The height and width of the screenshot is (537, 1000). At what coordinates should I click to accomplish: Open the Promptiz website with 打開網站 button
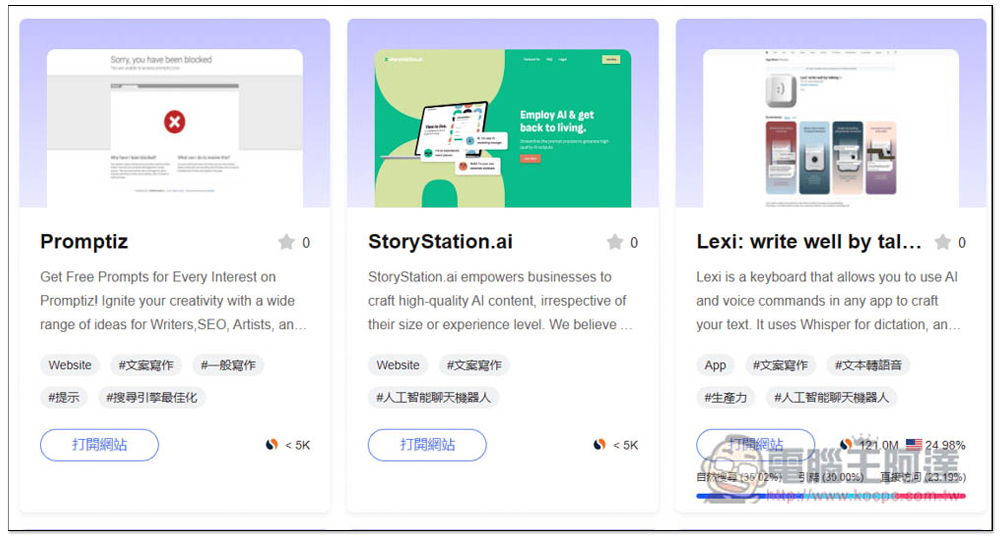coord(99,445)
